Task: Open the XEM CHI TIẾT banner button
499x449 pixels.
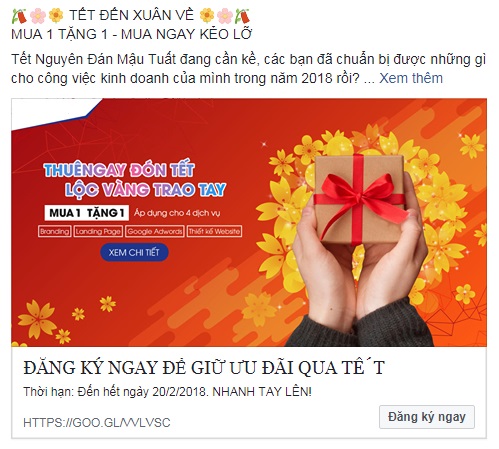Action: point(134,252)
